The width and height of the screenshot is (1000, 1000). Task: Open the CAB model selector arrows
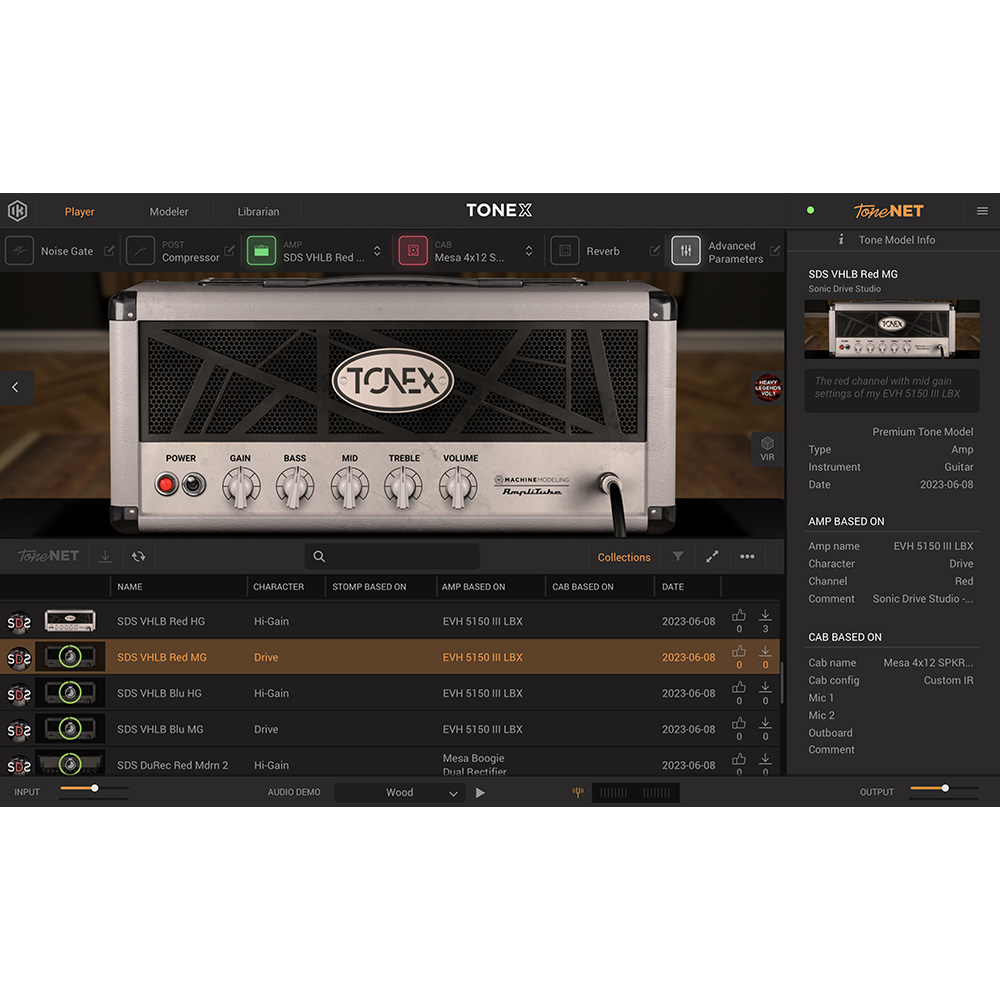(x=529, y=251)
